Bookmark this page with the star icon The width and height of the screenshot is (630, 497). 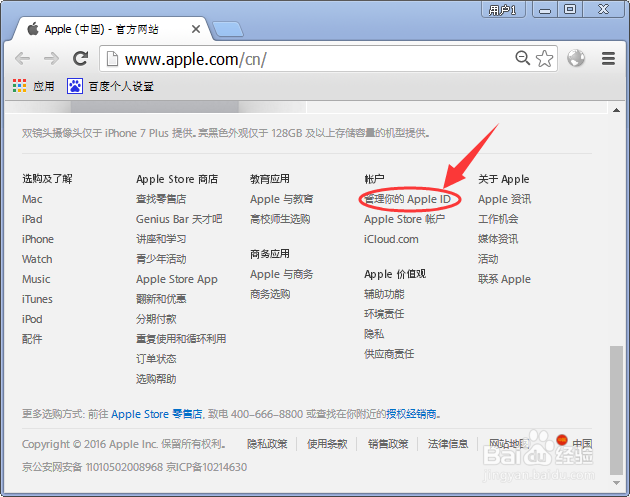pos(544,59)
